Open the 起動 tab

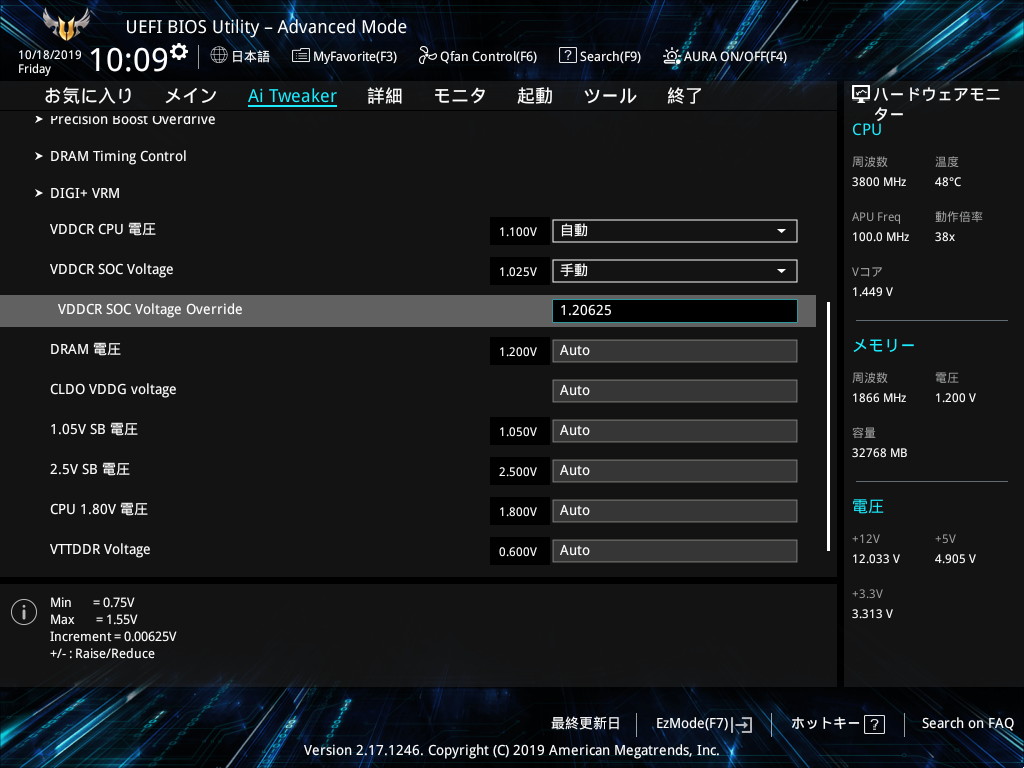tap(535, 96)
